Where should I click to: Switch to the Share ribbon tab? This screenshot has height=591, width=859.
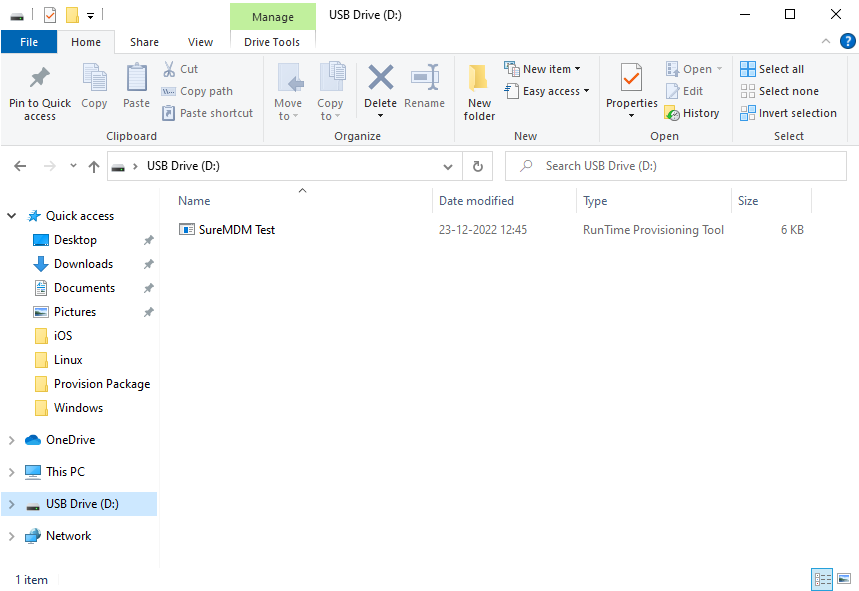(144, 42)
